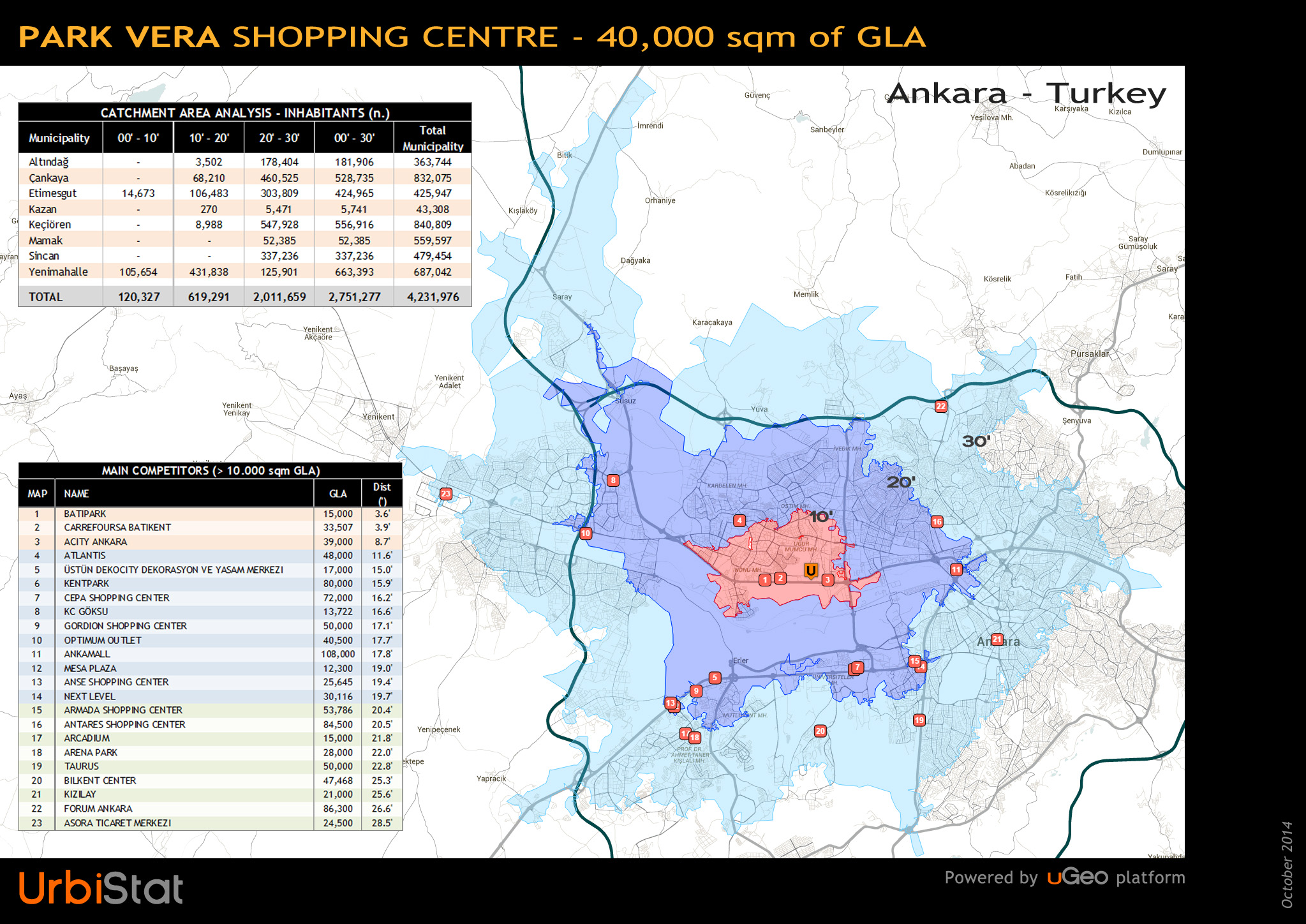Select map marker 9 for Gordion
Image resolution: width=1306 pixels, height=924 pixels.
(696, 691)
